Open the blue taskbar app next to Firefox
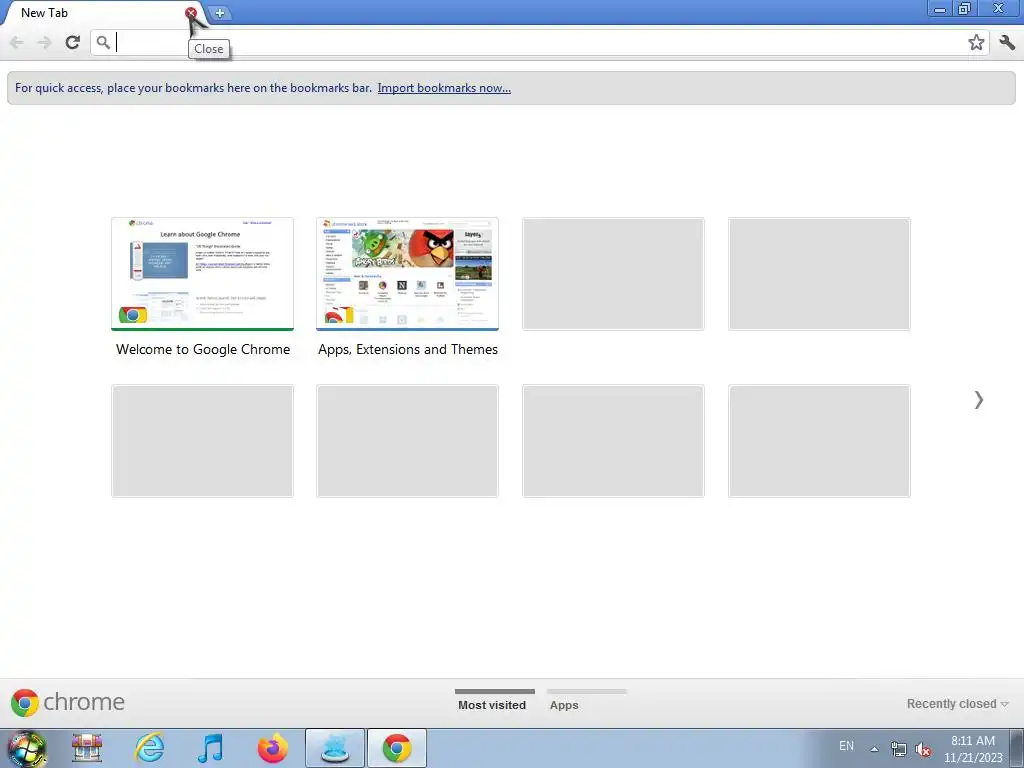 point(334,748)
